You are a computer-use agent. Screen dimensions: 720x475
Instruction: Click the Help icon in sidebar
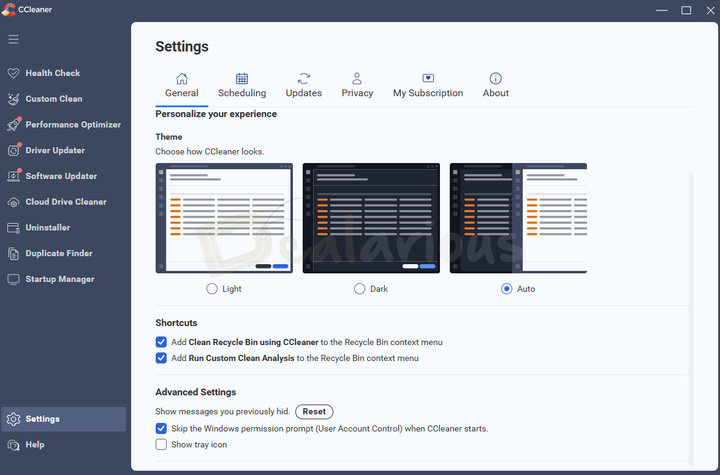[x=13, y=445]
